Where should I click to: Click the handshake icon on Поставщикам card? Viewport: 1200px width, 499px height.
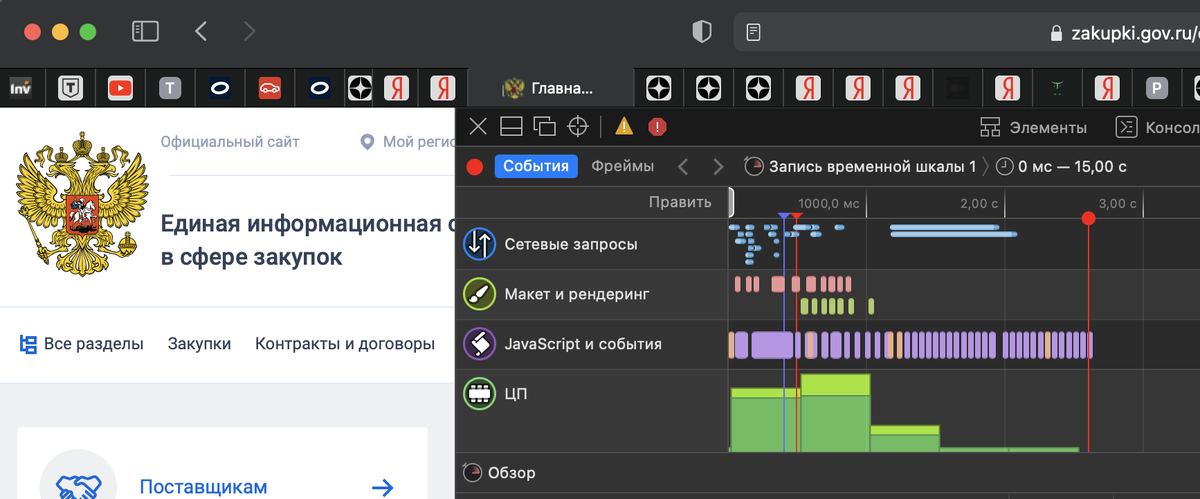click(x=78, y=487)
